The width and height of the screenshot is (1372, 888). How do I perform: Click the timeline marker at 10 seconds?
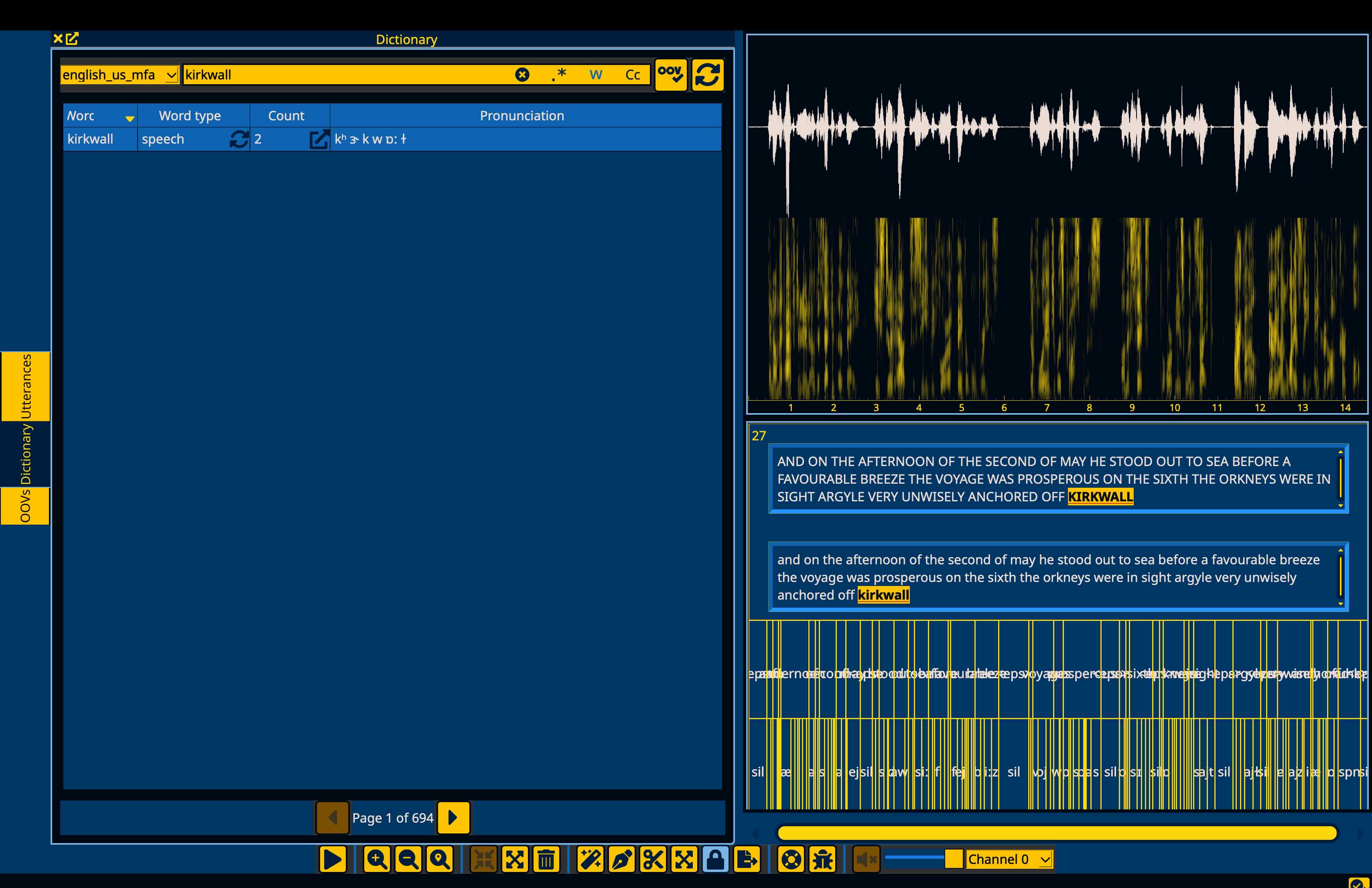(1174, 408)
